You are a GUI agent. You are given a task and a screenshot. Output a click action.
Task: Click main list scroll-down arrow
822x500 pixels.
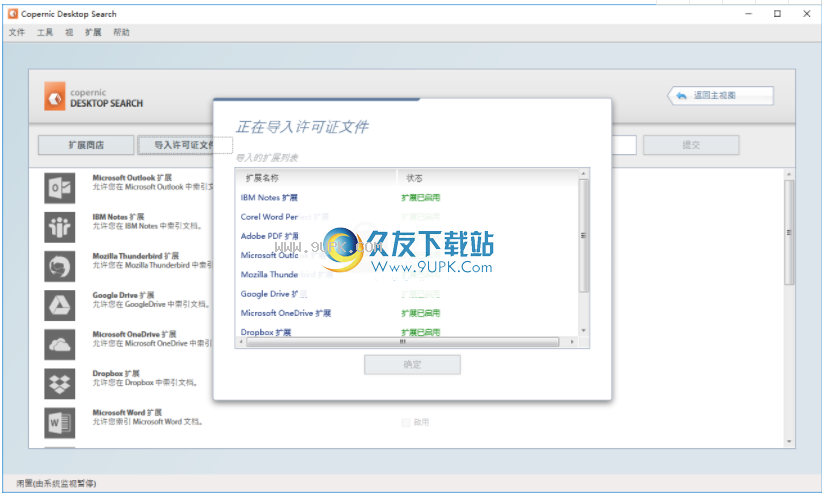click(x=789, y=442)
